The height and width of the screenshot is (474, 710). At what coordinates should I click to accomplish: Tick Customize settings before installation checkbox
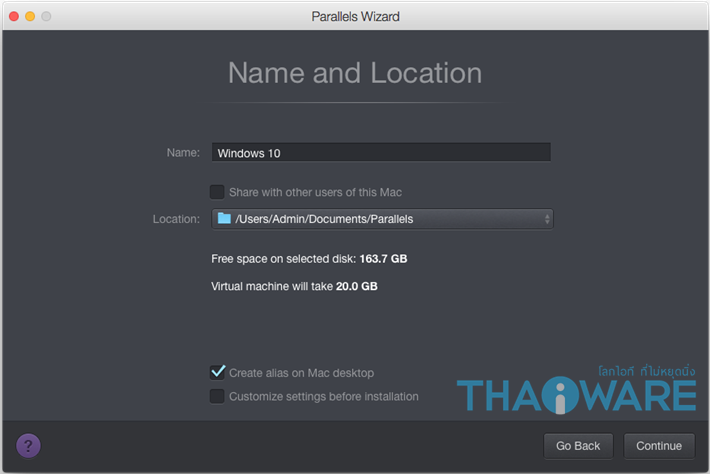pos(217,396)
